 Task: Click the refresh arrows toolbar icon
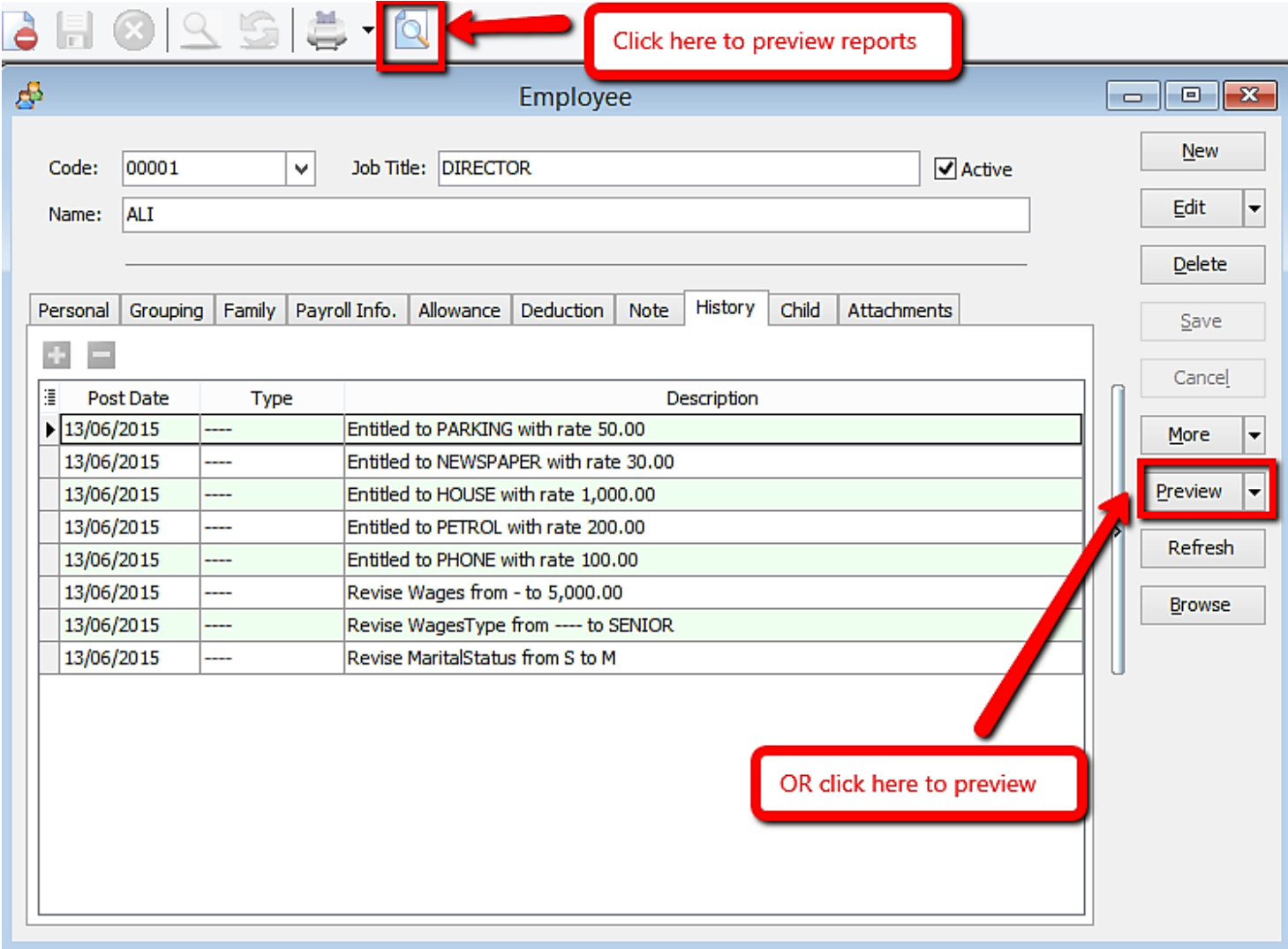(x=259, y=32)
